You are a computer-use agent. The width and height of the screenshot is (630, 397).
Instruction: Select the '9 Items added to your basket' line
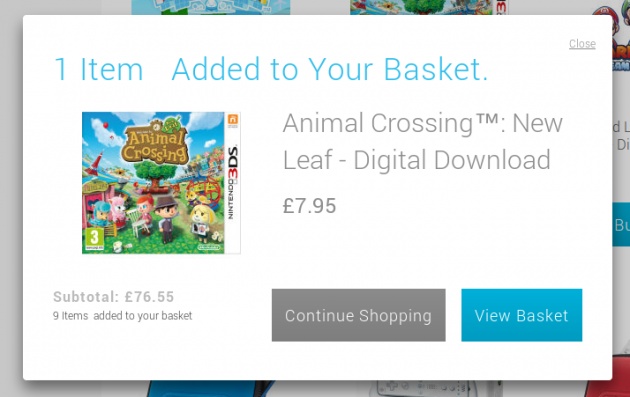(123, 316)
